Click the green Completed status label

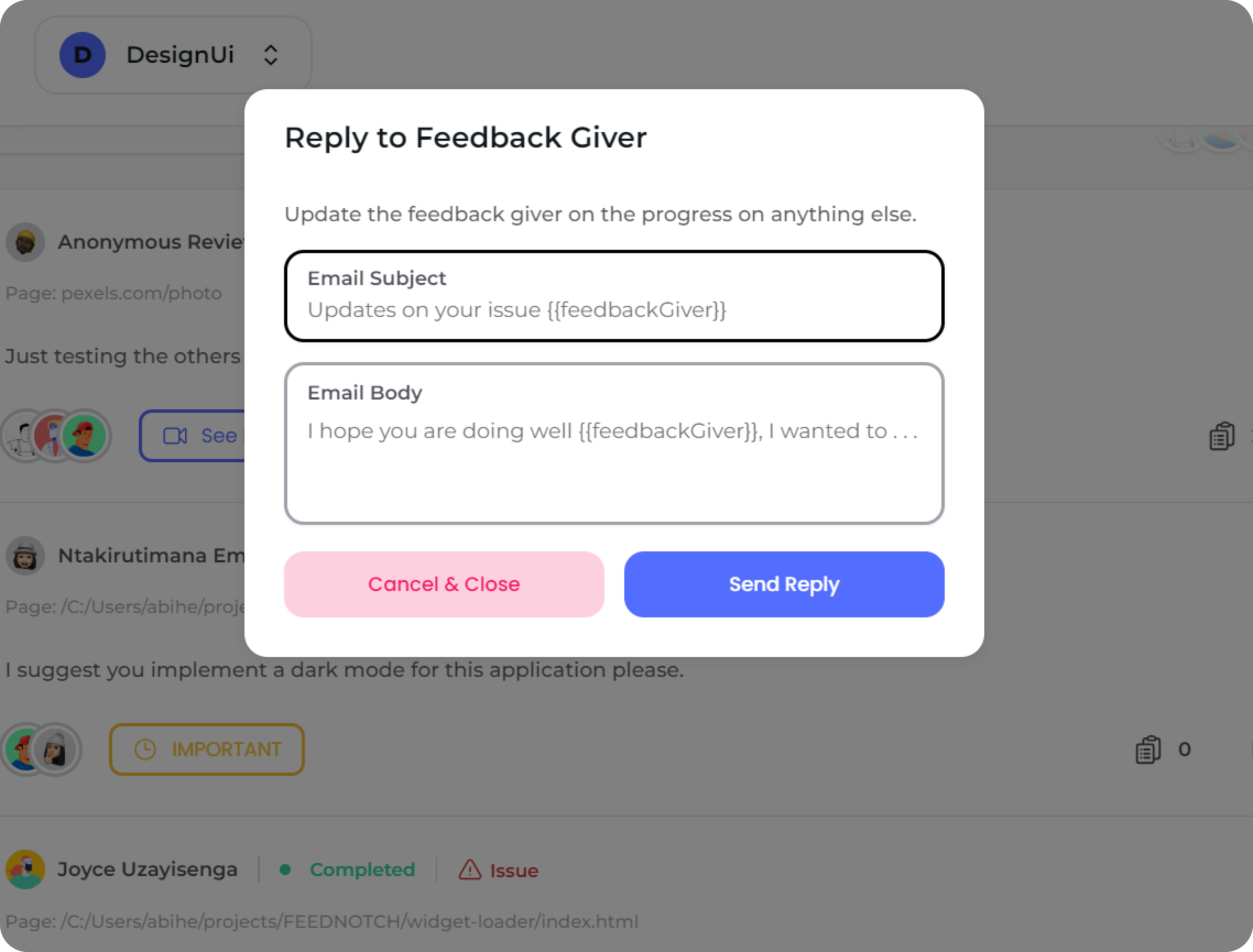[362, 870]
